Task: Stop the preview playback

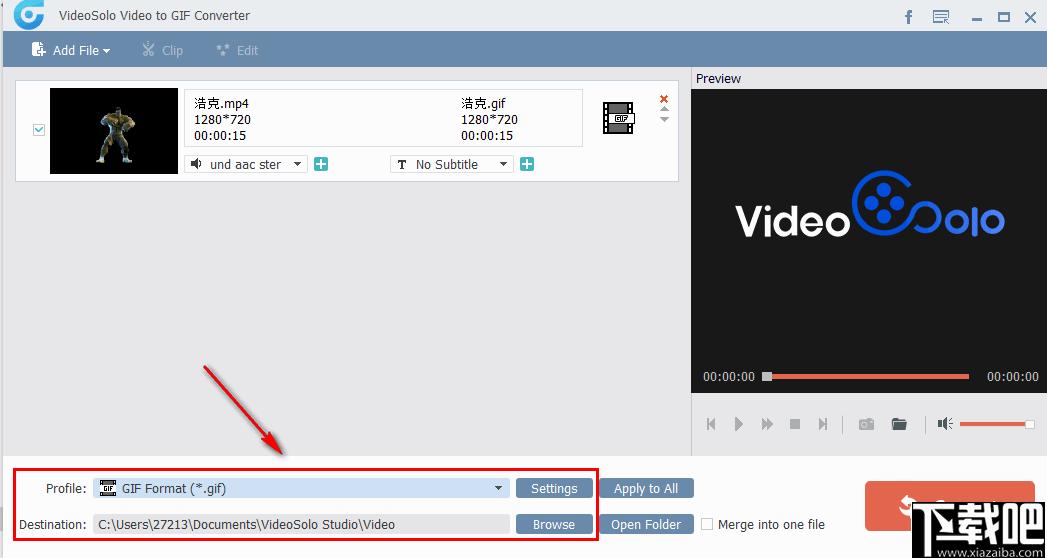Action: coord(795,424)
